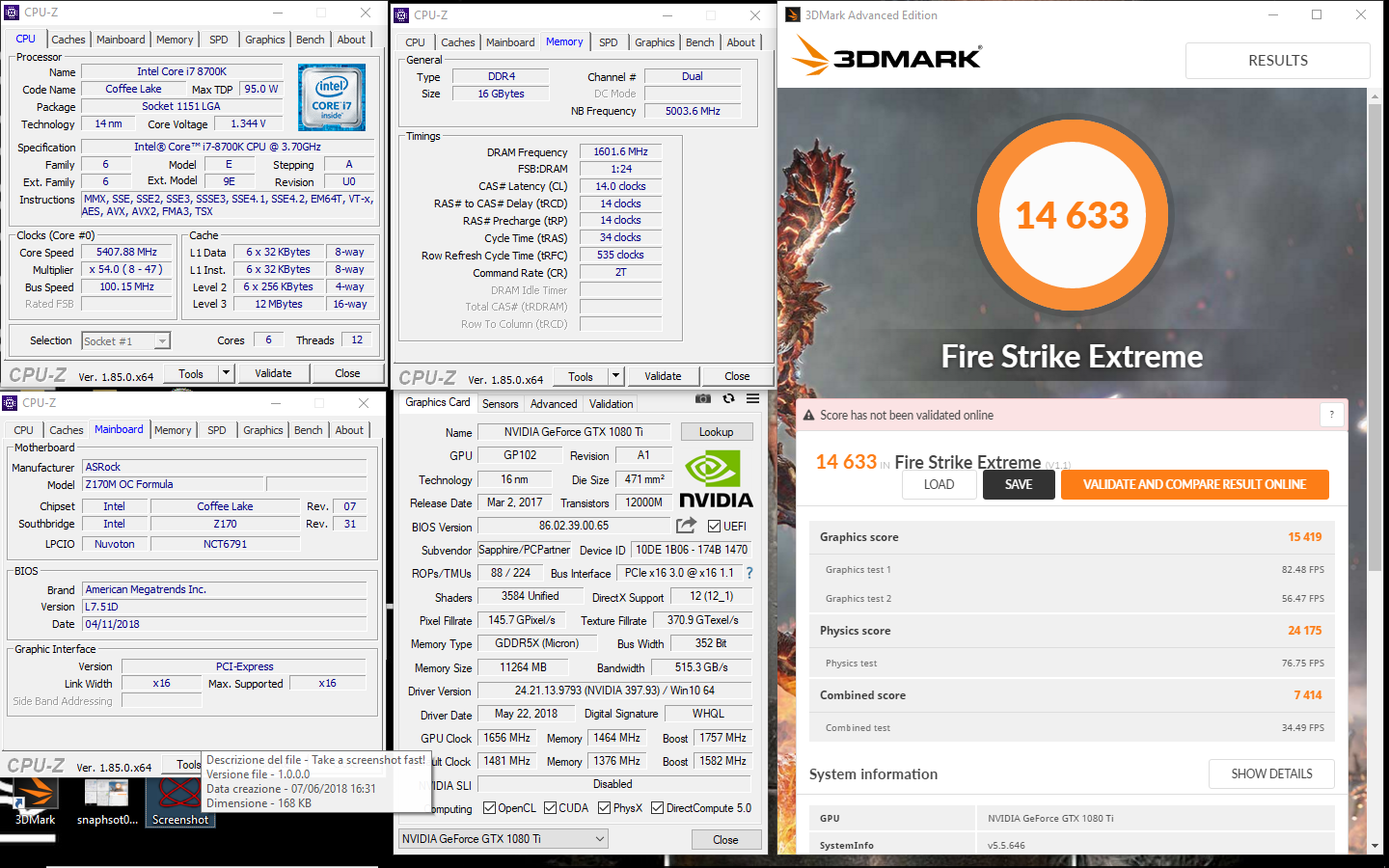
Task: Click the 3DMark scrollbar up arrow
Action: (1375, 95)
